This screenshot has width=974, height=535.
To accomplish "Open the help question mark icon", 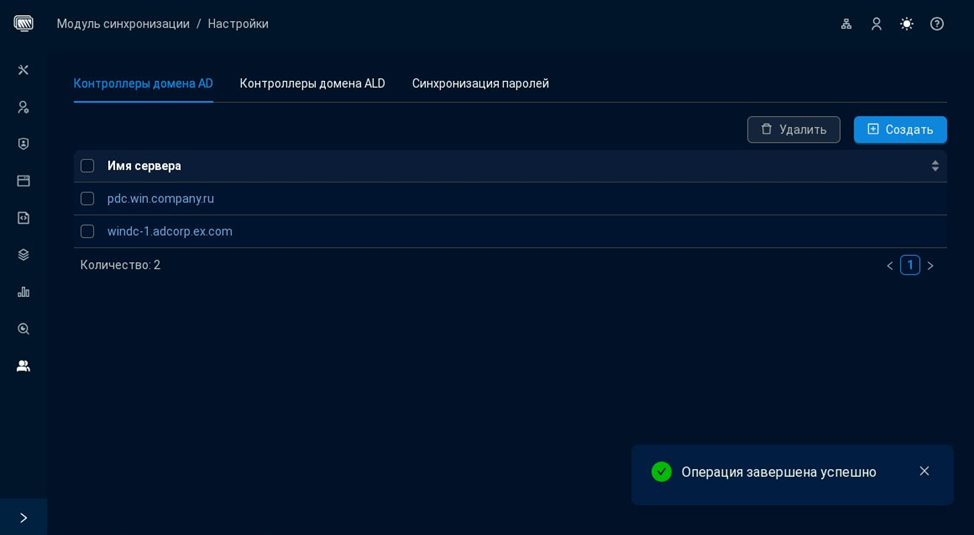I will tap(937, 24).
